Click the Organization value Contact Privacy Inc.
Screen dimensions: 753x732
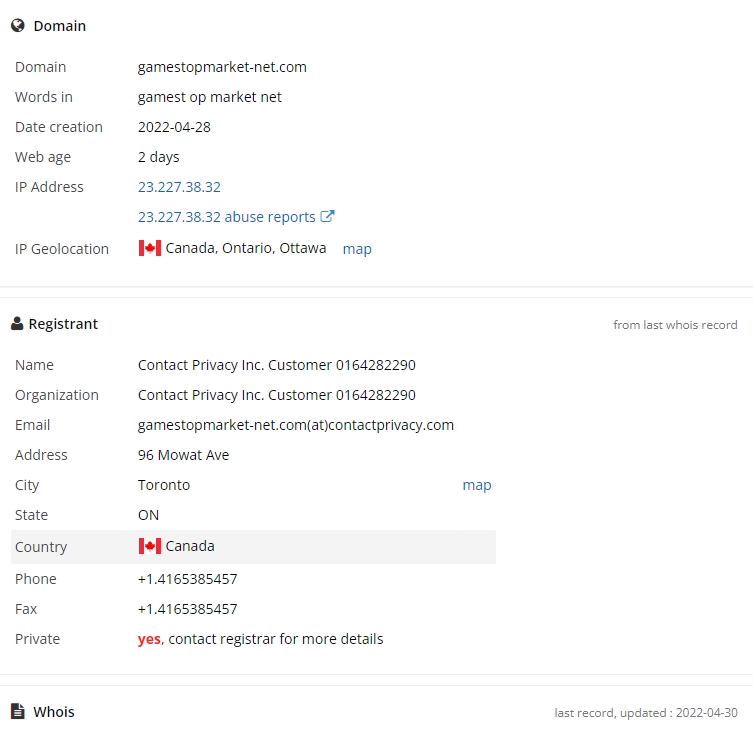point(276,395)
